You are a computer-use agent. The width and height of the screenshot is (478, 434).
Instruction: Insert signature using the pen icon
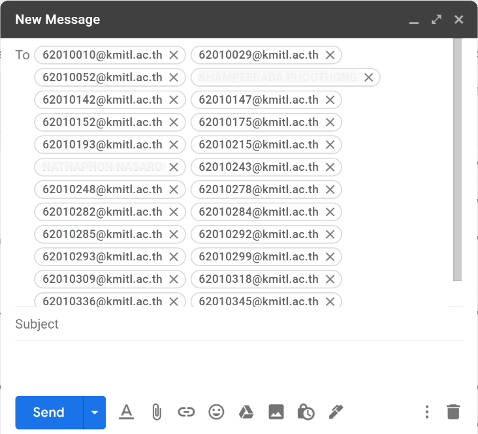[336, 412]
